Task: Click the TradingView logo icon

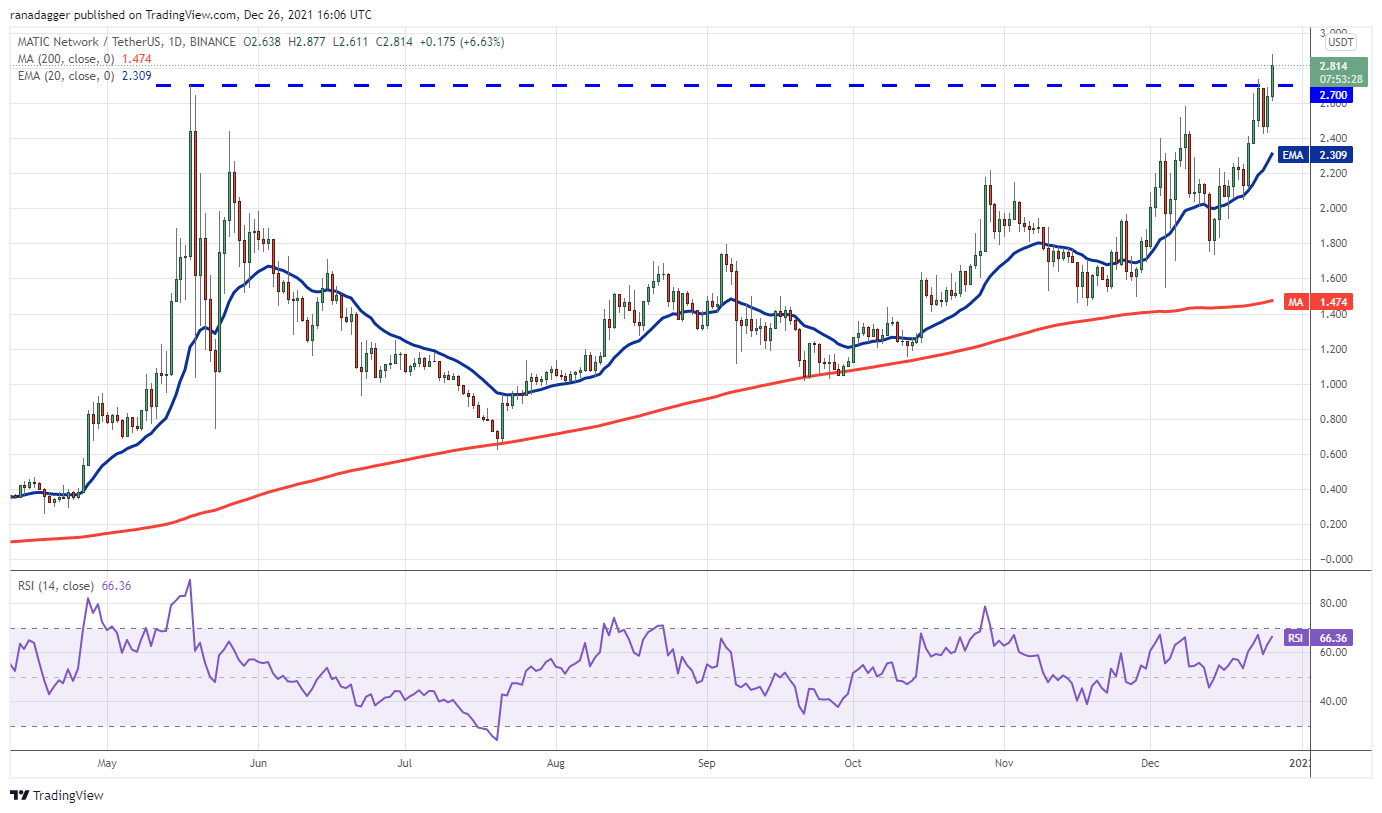Action: [20, 796]
